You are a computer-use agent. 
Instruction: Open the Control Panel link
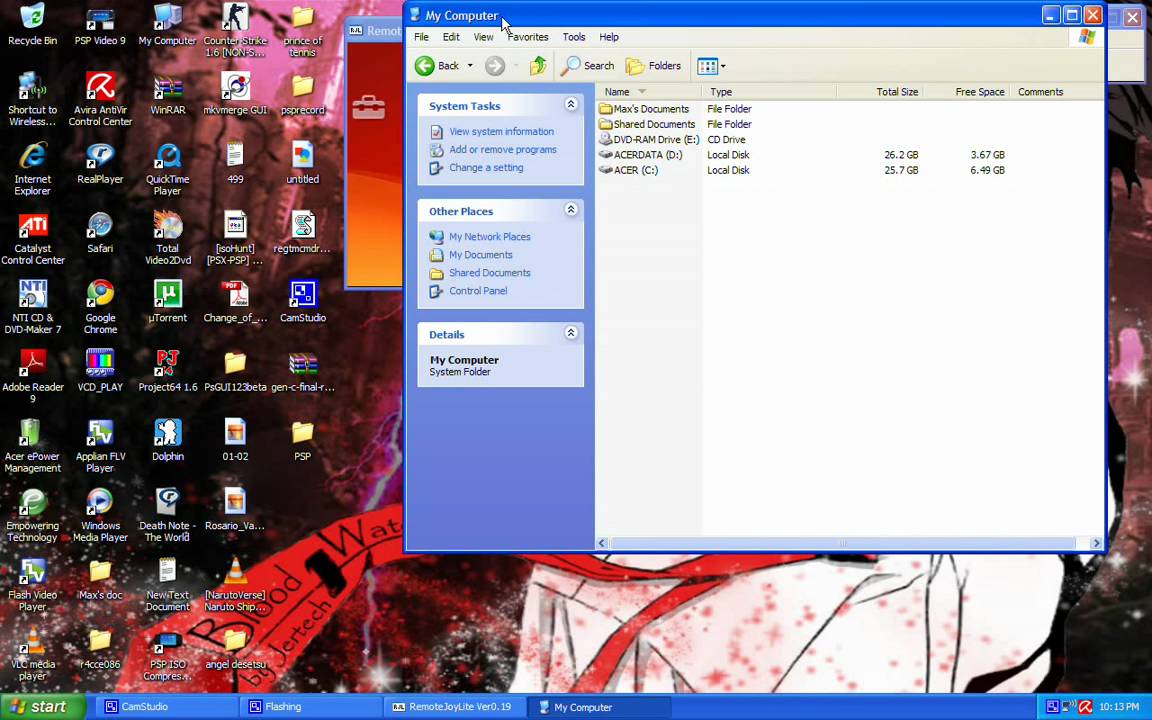[x=478, y=291]
